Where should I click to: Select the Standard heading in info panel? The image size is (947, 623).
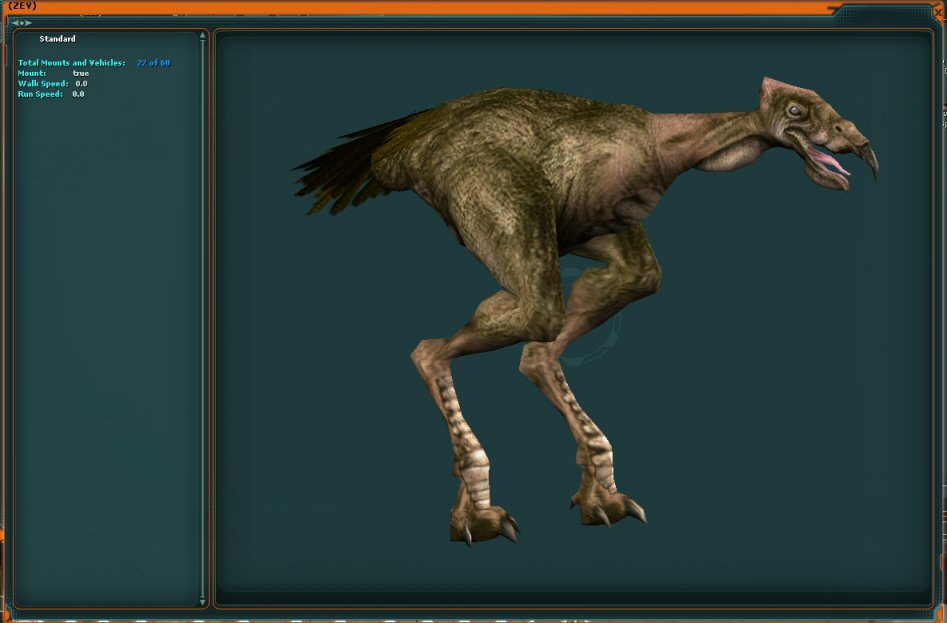(x=57, y=39)
